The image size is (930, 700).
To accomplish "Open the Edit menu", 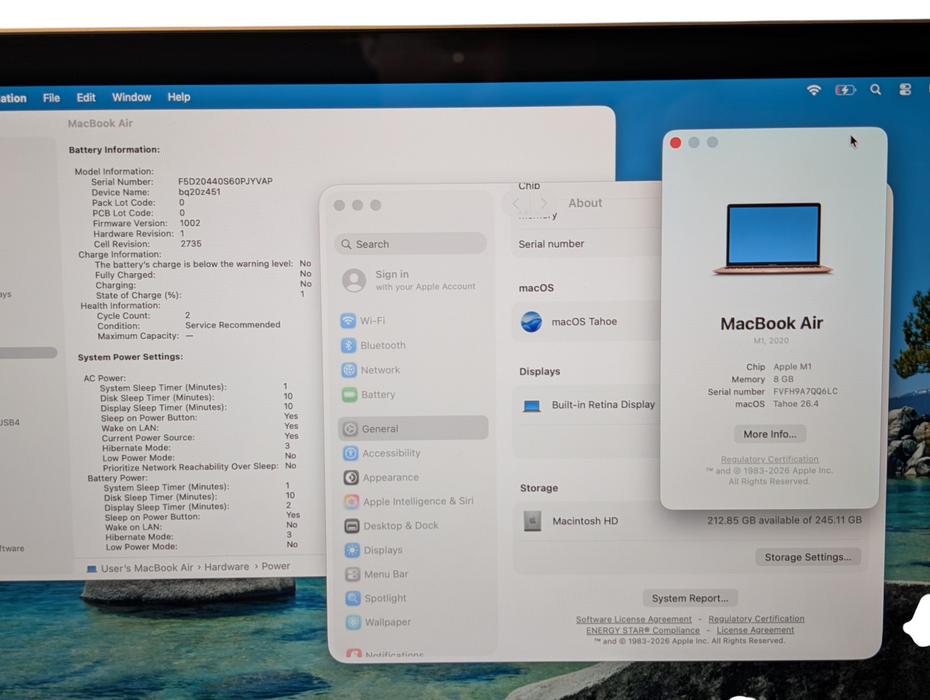I will [x=86, y=97].
